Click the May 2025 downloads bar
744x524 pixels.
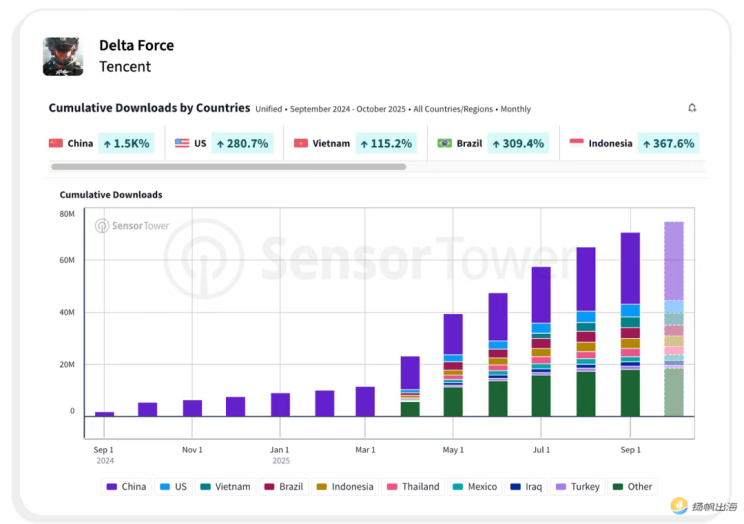click(453, 365)
